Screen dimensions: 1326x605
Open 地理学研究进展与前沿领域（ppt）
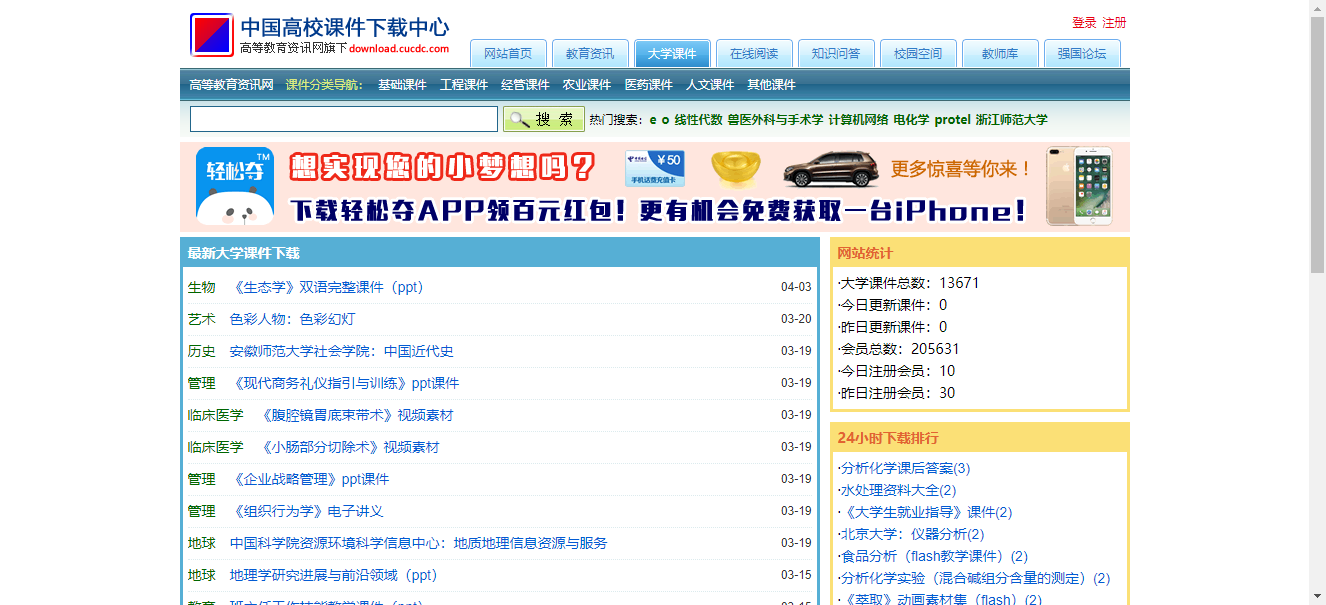334,575
